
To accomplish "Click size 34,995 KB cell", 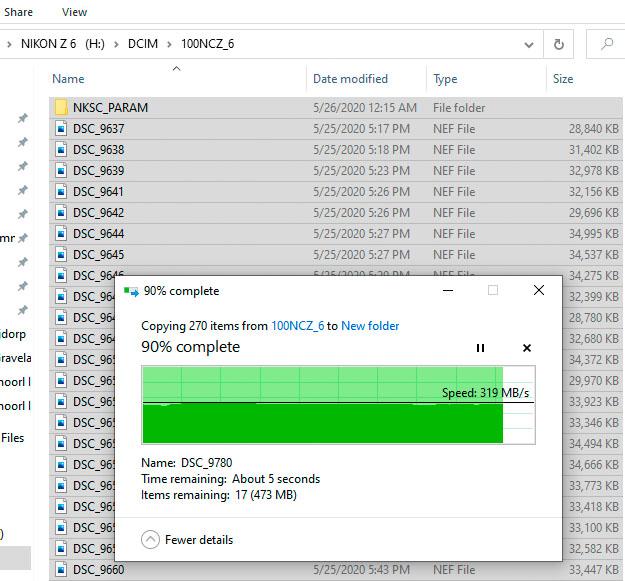I will click(x=594, y=234).
